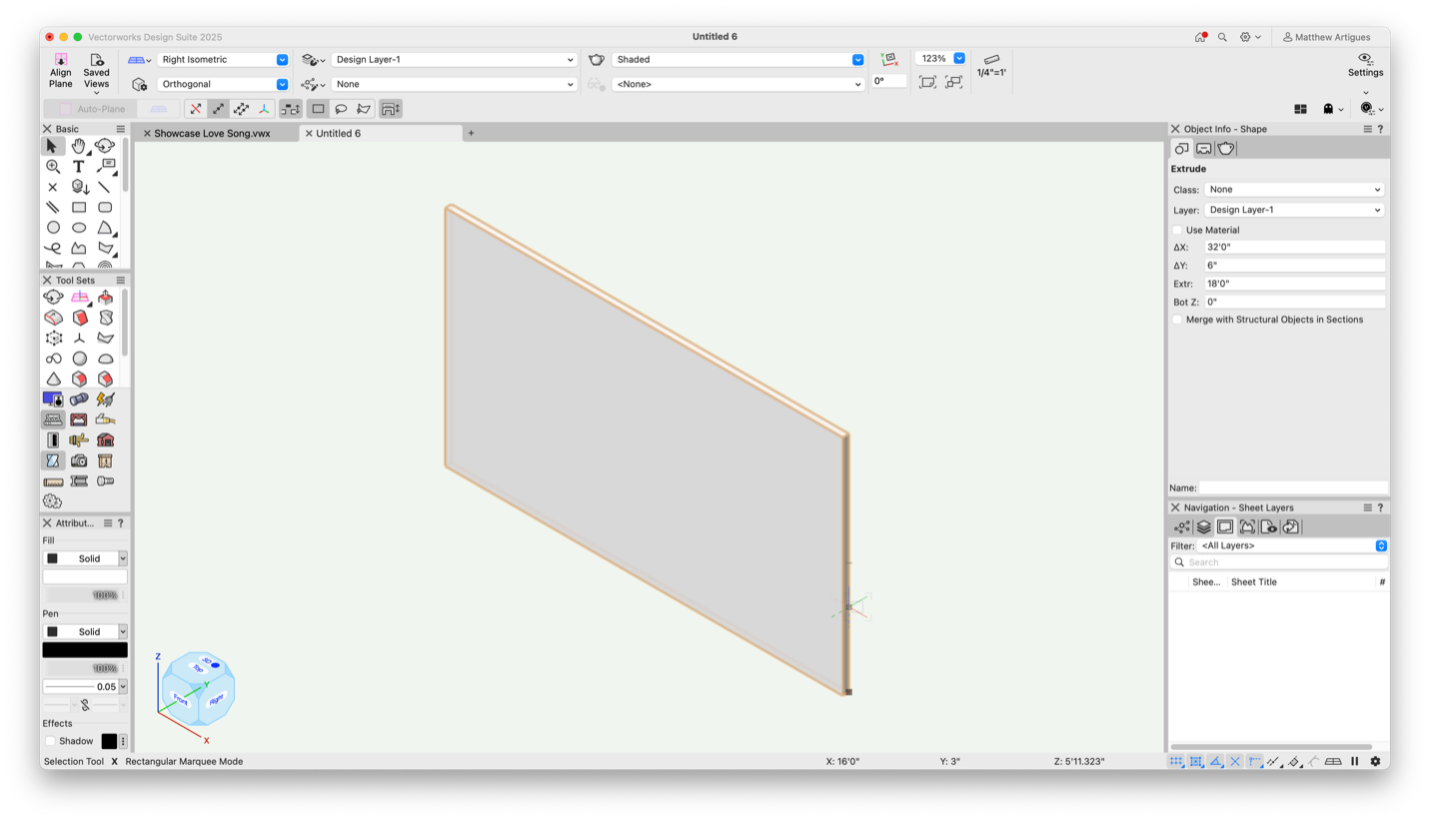Select the Untitled 6 document tab
Screen dimensions: 1430x825
(x=338, y=133)
